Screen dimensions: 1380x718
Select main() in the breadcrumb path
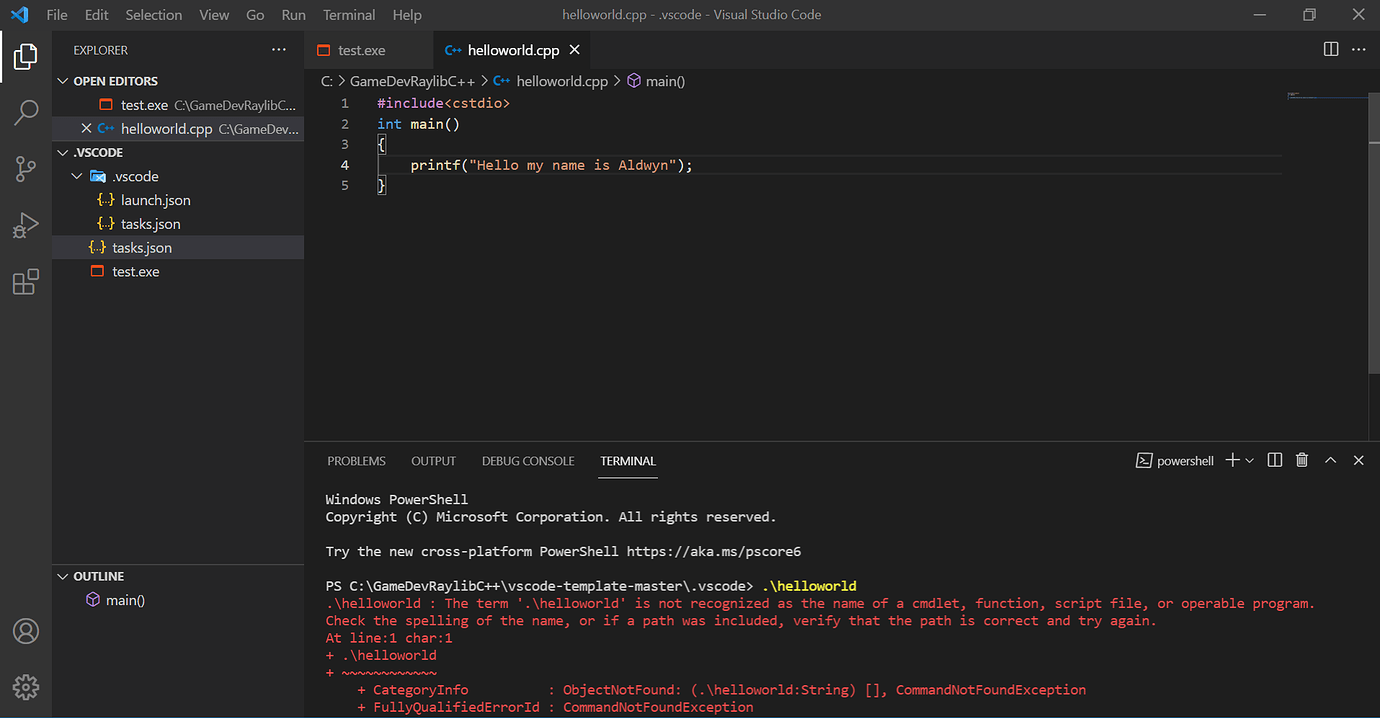point(665,82)
